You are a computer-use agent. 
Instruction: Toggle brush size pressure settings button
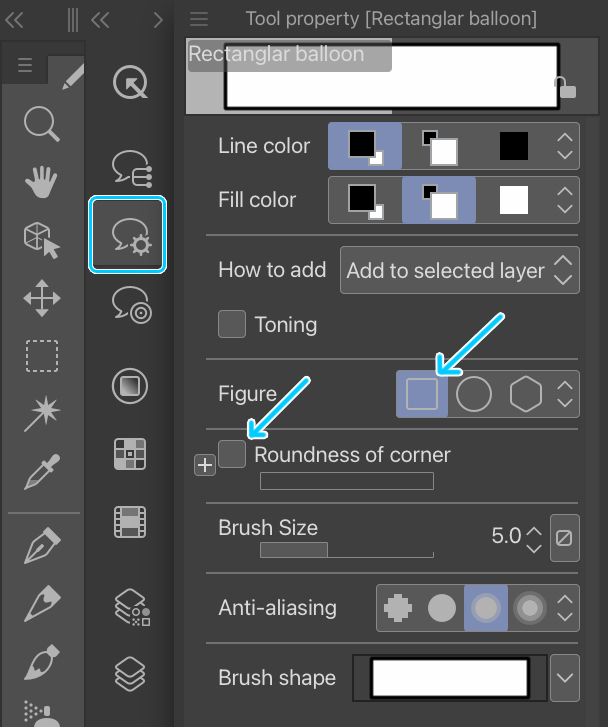click(x=563, y=537)
